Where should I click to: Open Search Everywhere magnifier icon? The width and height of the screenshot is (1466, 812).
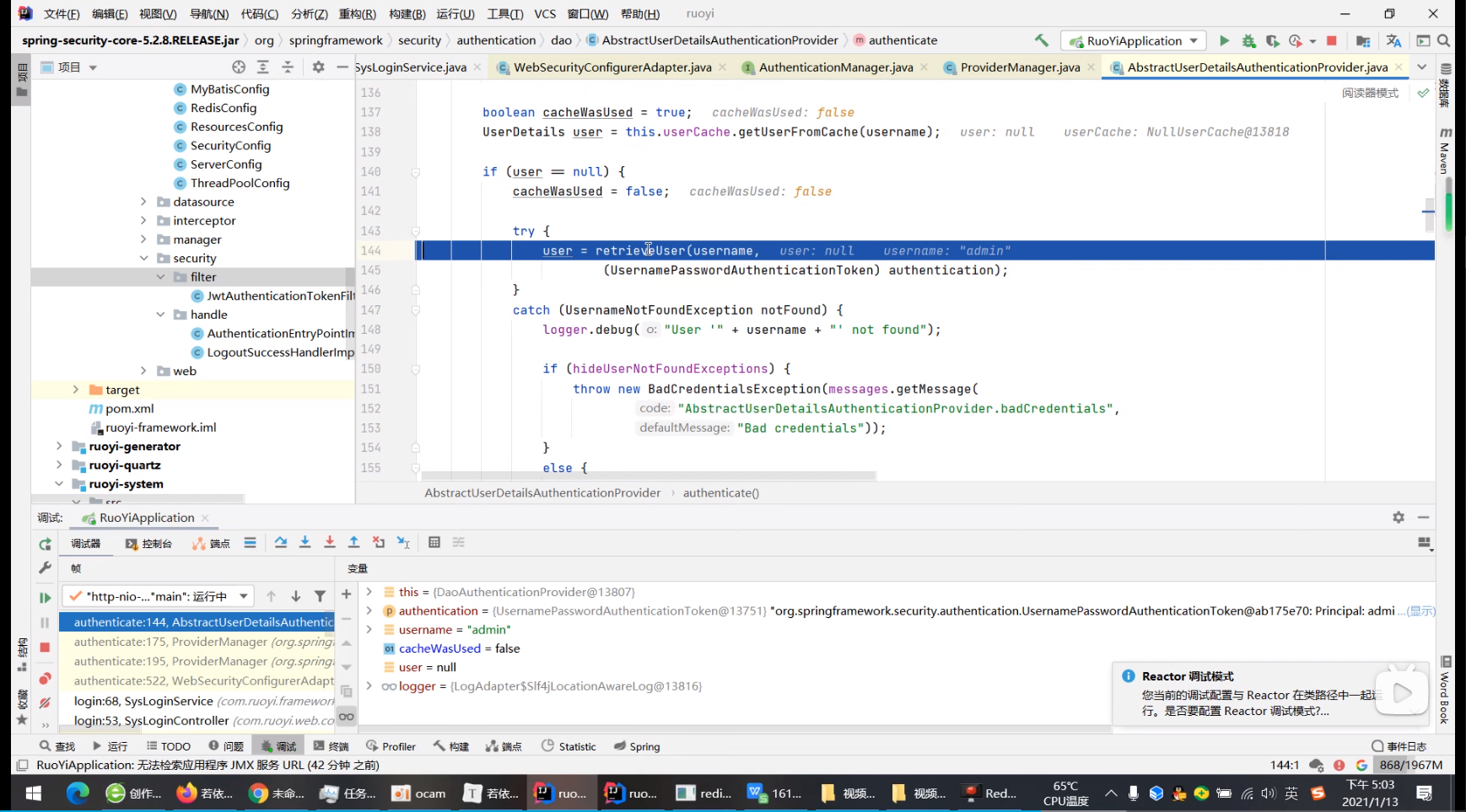click(1444, 40)
